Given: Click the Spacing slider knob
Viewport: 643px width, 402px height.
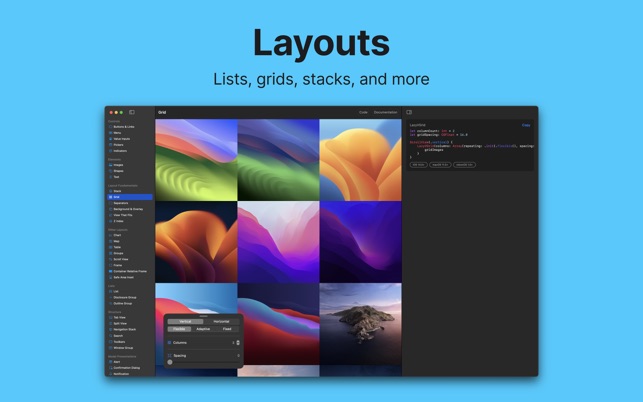Looking at the screenshot, I should [170, 362].
